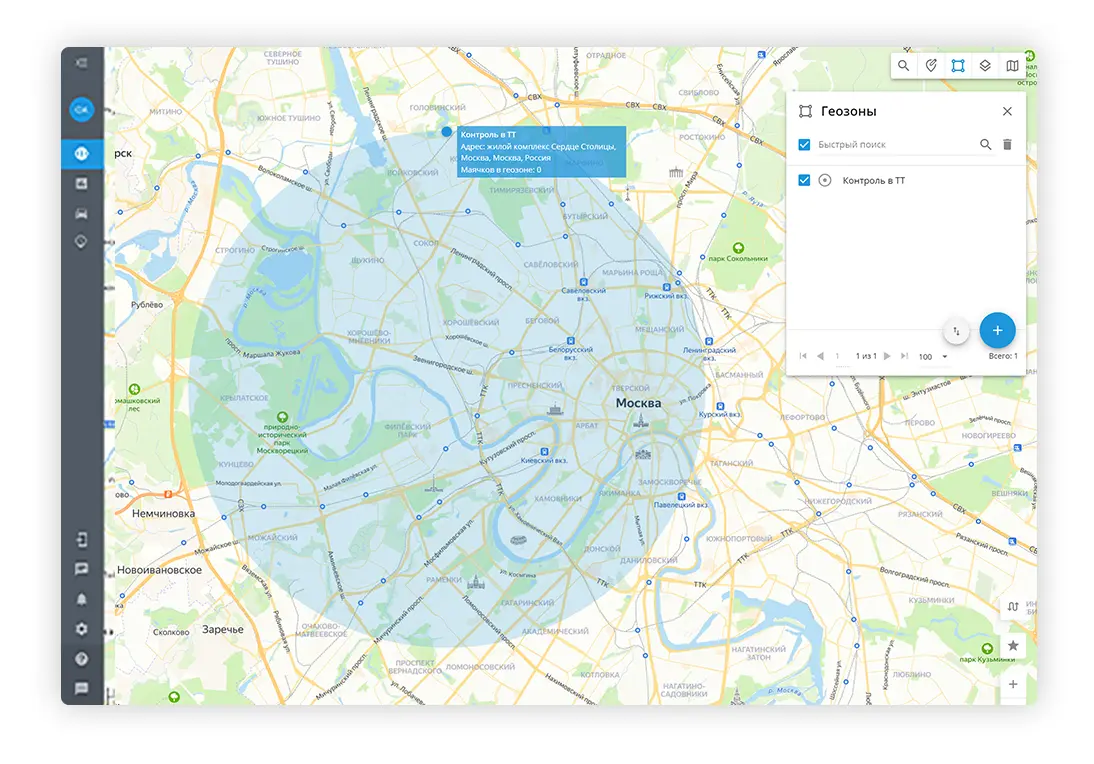Collapse the left sidebar menu

[81, 63]
